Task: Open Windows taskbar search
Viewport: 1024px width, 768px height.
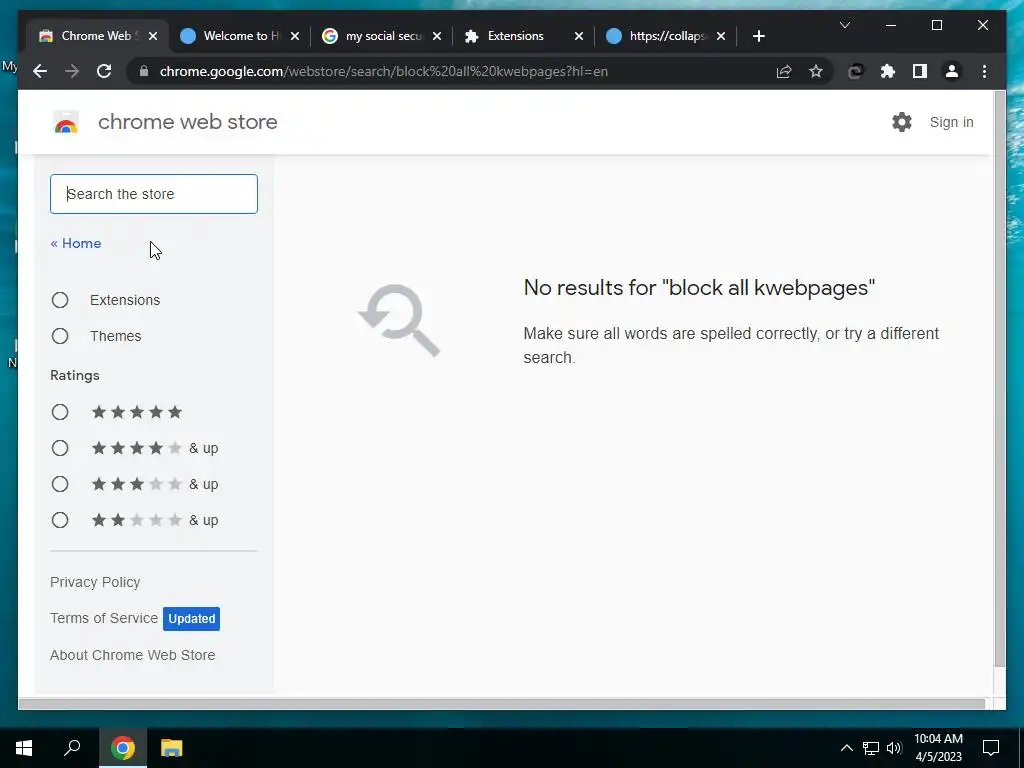Action: (x=72, y=748)
